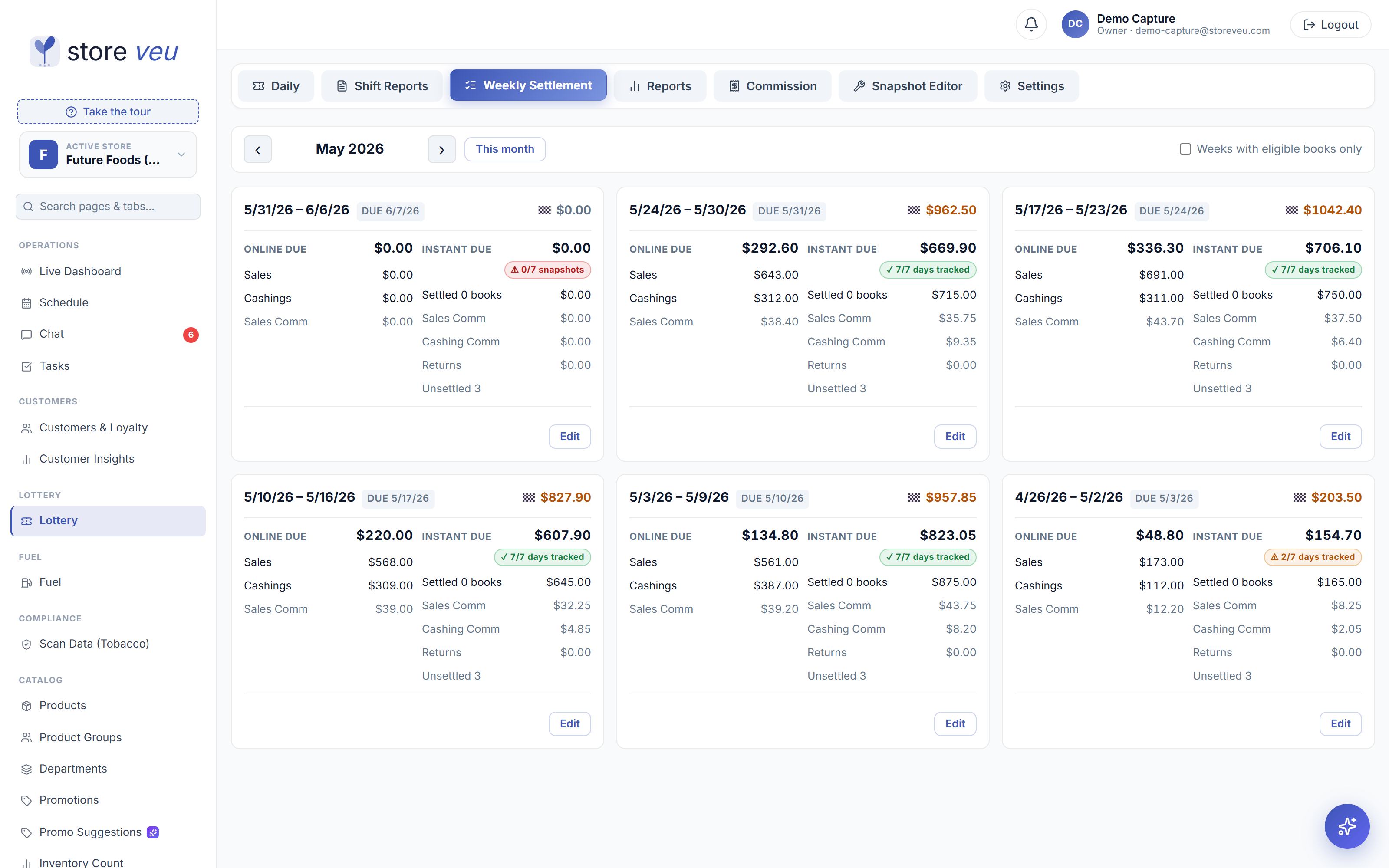Expand the Active Store selector dropdown

pos(108,155)
